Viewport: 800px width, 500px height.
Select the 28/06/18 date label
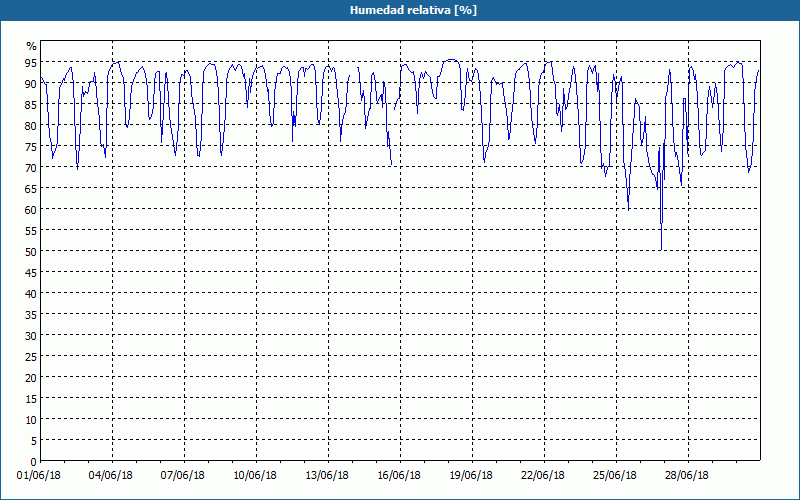click(687, 475)
